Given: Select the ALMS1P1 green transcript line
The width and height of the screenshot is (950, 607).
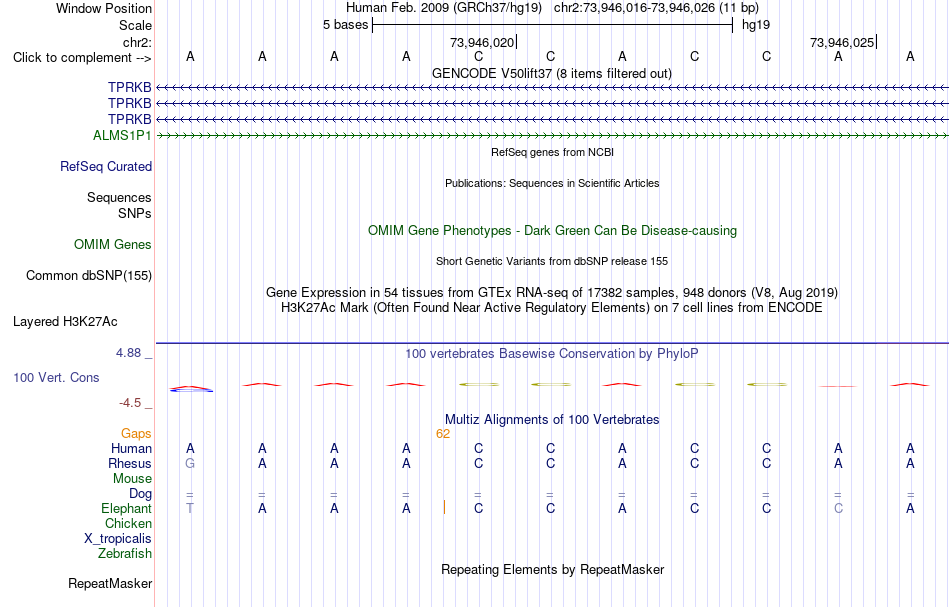Looking at the screenshot, I should point(553,136).
